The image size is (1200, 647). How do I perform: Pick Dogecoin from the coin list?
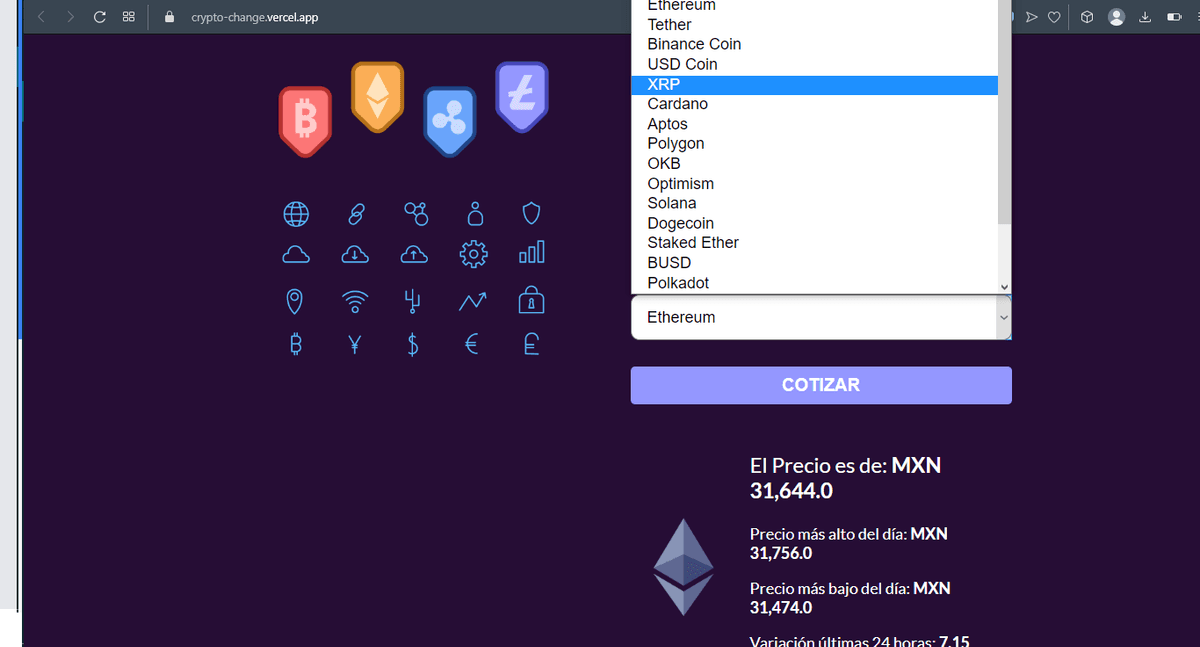[x=814, y=223]
